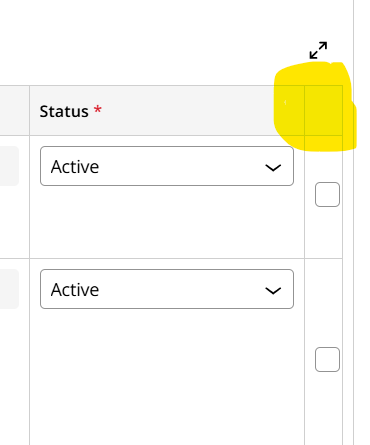This screenshot has width=370, height=445.
Task: Click the empty space below the second Active dropdown
Action: (167, 377)
